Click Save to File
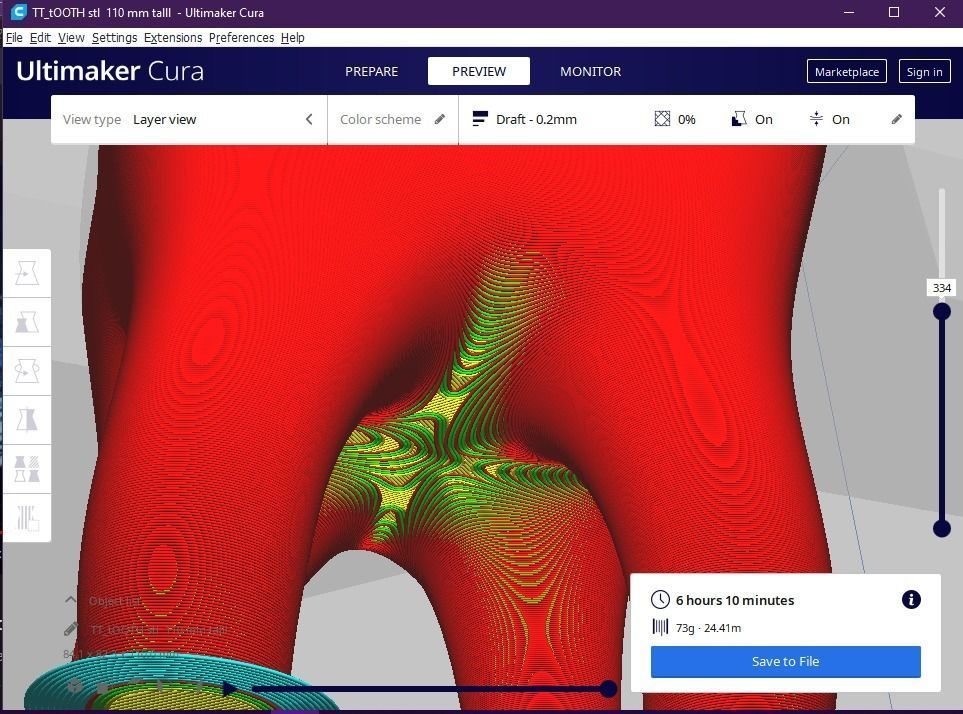Image resolution: width=963 pixels, height=714 pixels. 786,661
